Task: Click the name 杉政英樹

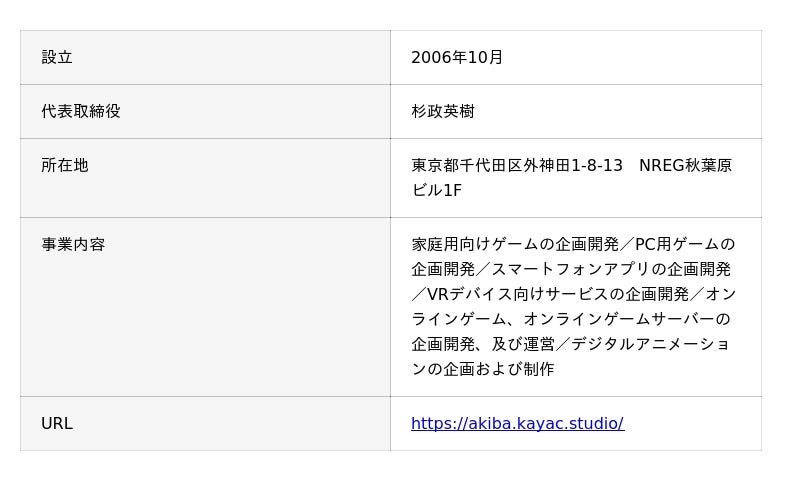Action: tap(443, 111)
